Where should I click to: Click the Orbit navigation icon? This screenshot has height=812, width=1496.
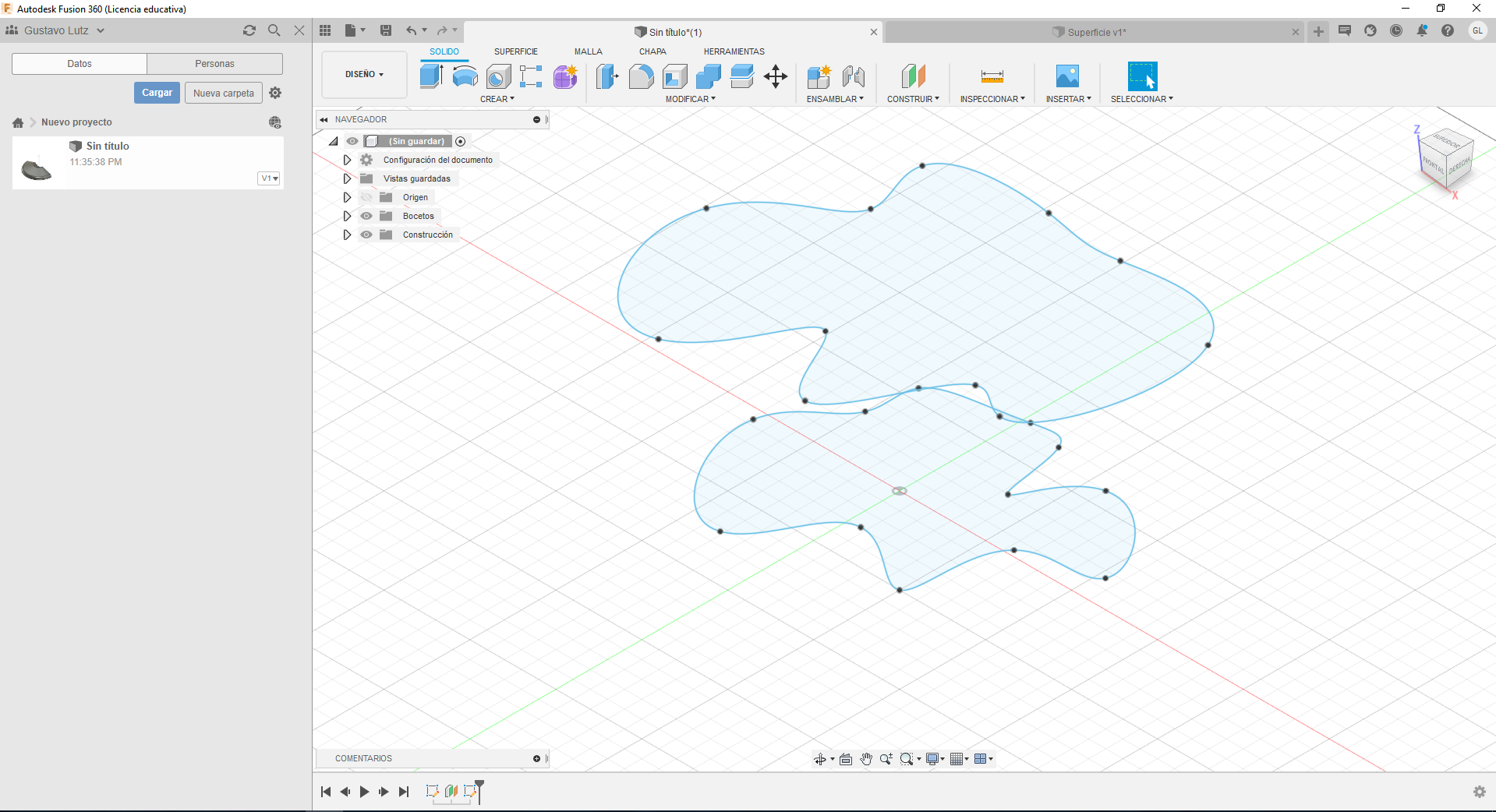[820, 759]
